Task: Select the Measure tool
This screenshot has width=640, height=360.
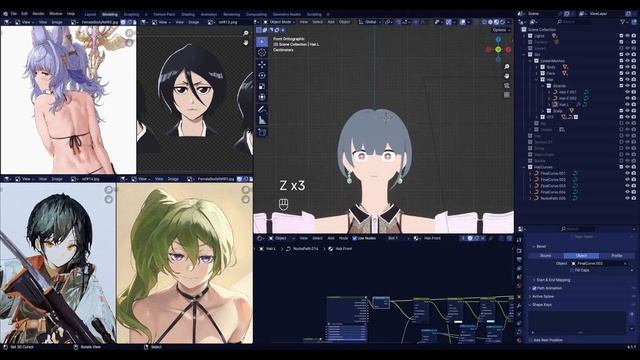Action: (262, 120)
